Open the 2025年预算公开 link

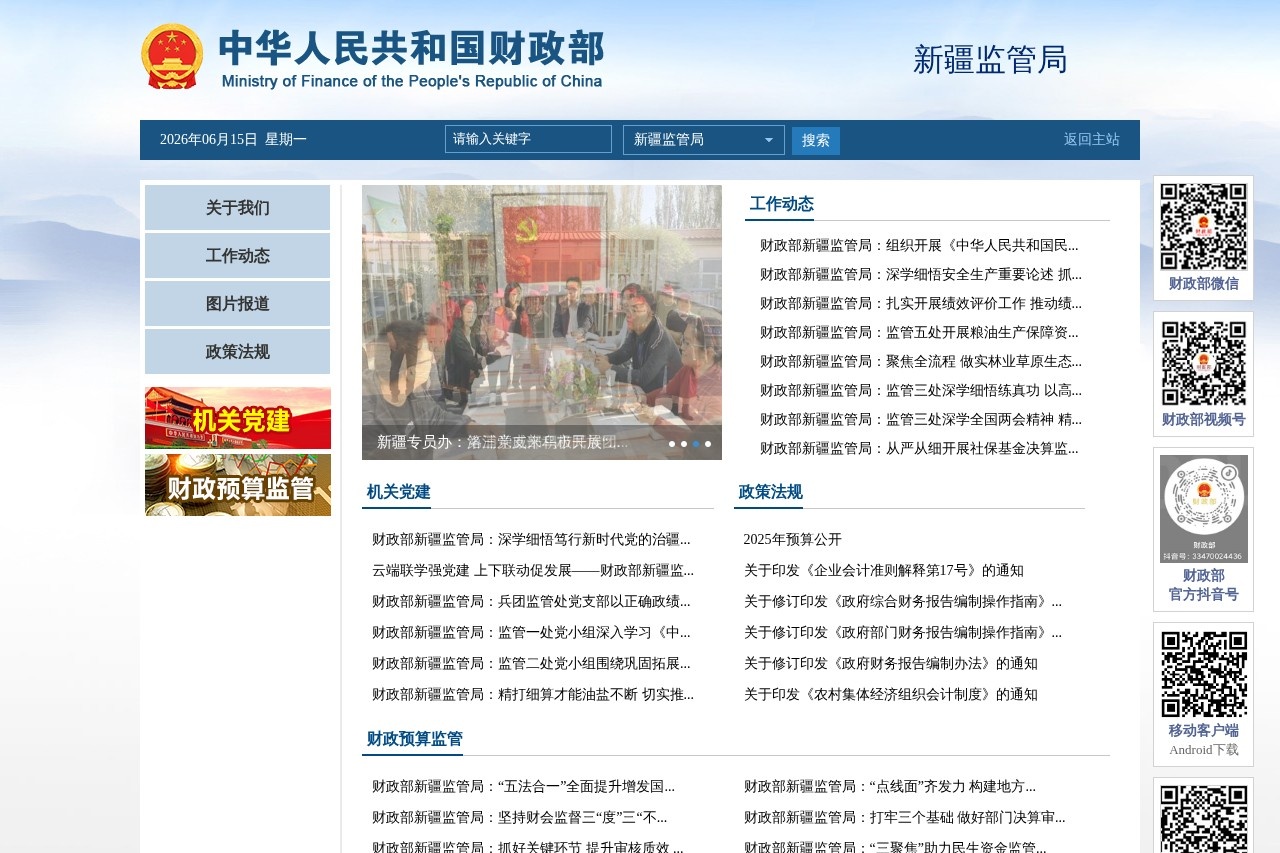coord(793,540)
